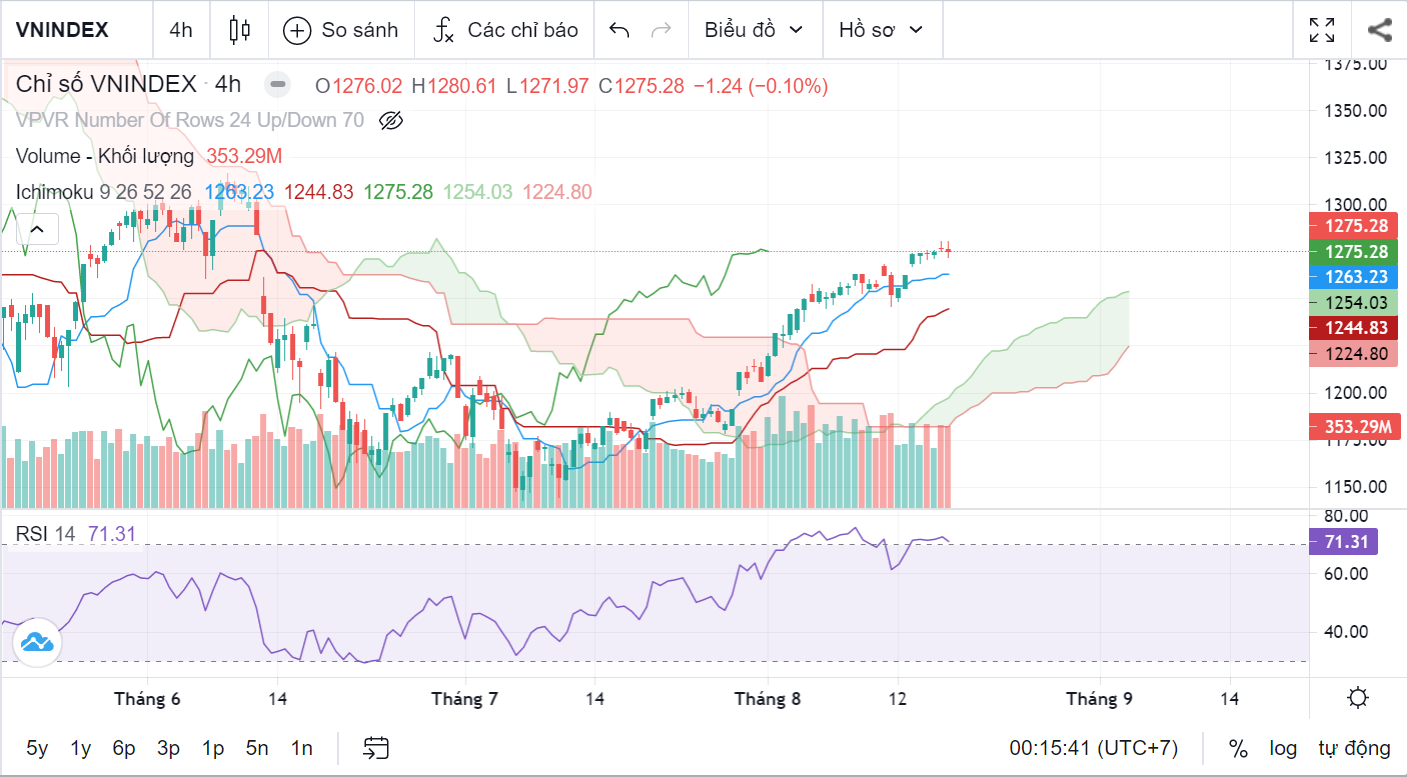This screenshot has width=1407, height=777.
Task: Select the VPVR Number Of Rows legend
Action: tap(189, 121)
